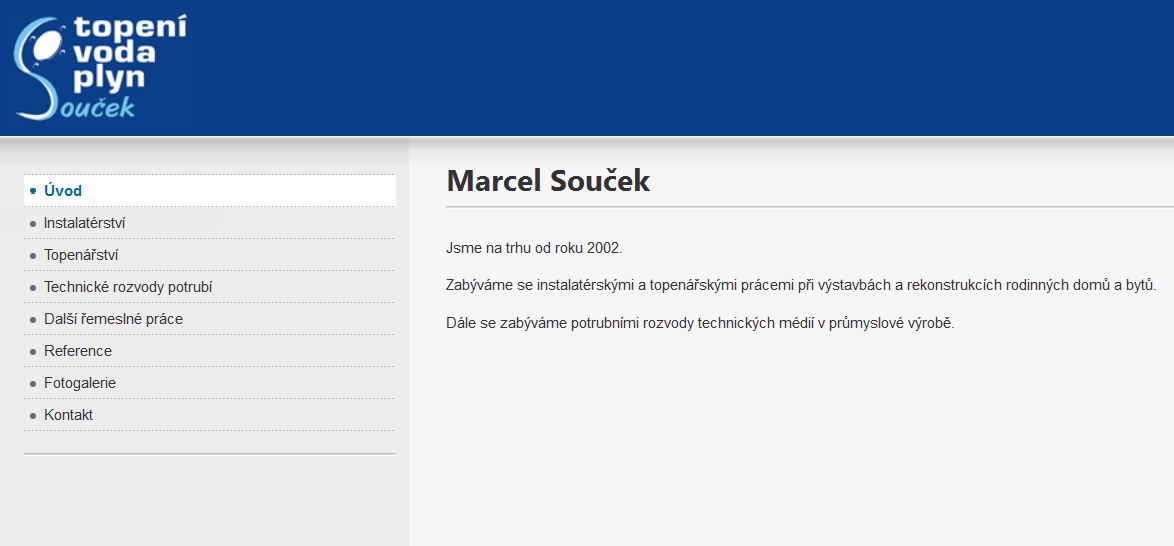Click the bullet icon beside Fotogalerie
Image resolution: width=1174 pixels, height=546 pixels.
pyautogui.click(x=33, y=384)
